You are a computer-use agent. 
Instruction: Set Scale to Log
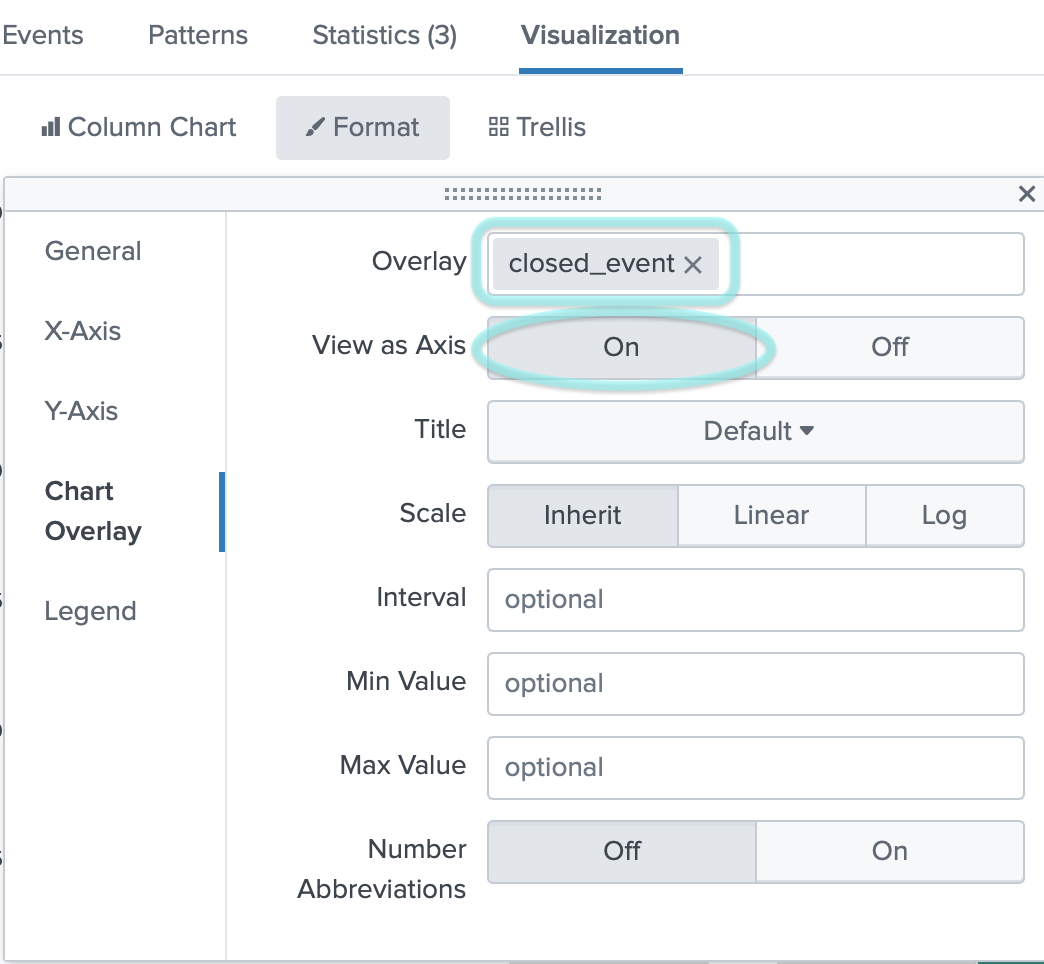(944, 515)
